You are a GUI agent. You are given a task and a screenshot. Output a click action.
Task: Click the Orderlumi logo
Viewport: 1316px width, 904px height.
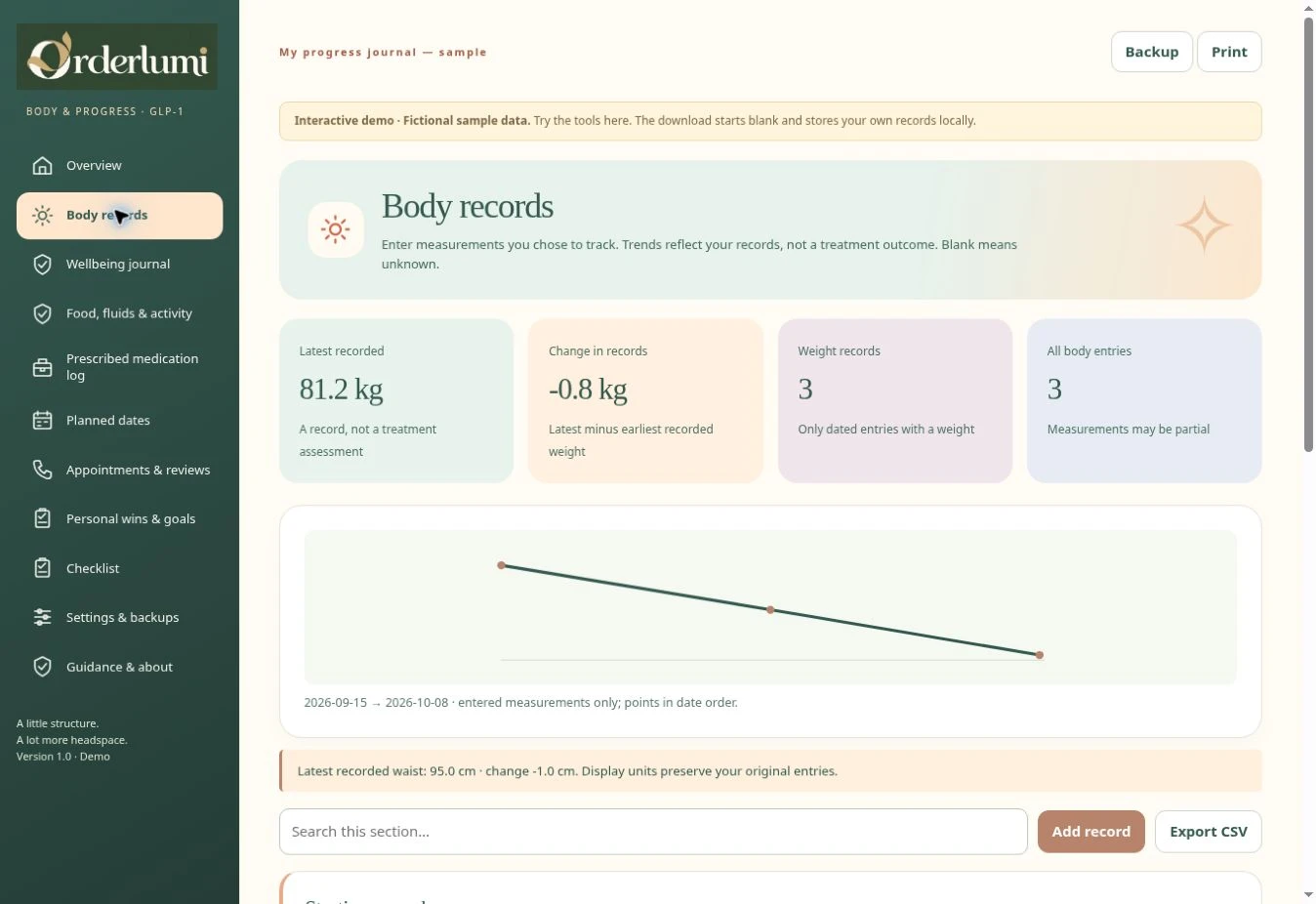(x=117, y=57)
